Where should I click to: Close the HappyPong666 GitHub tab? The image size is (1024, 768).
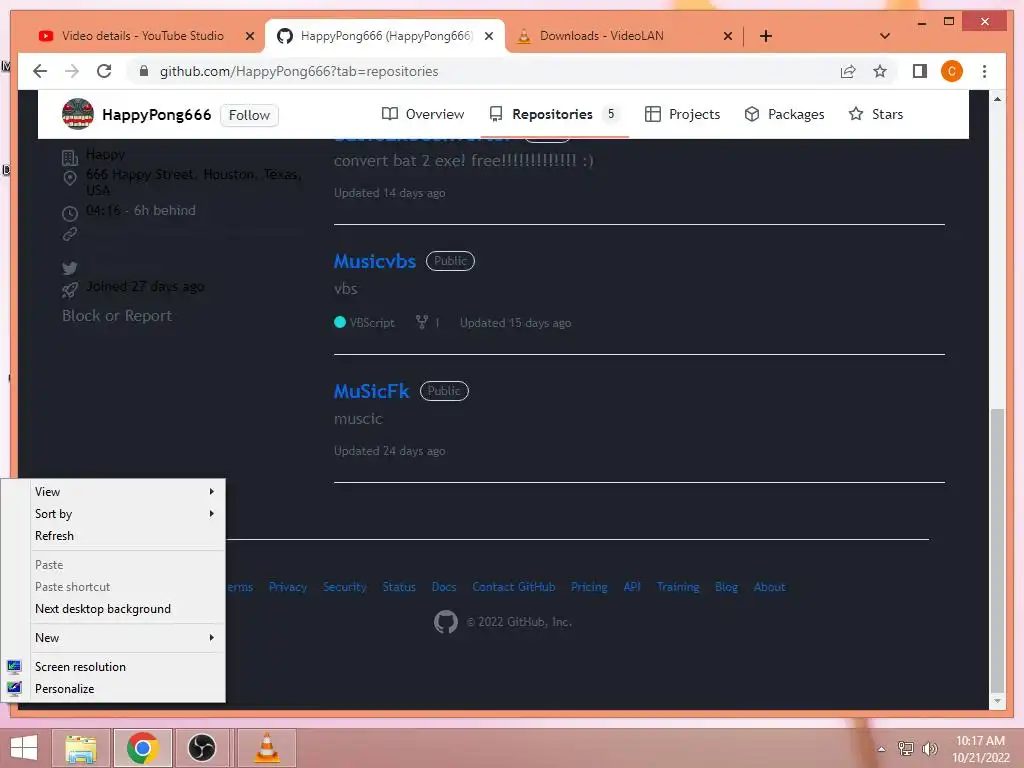coord(488,36)
